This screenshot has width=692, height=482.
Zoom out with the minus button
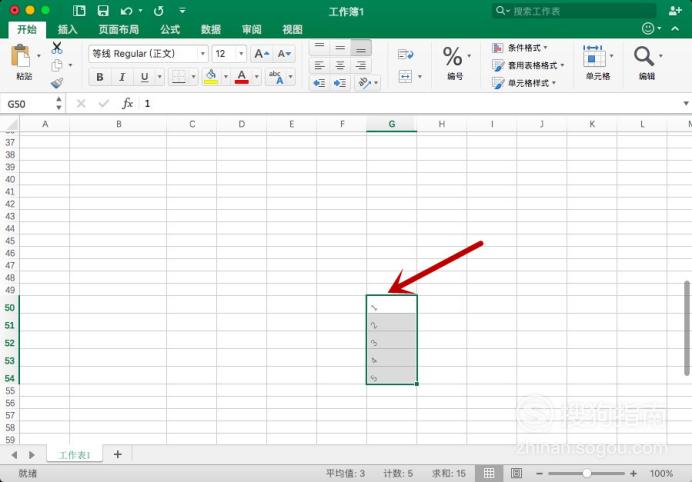[x=539, y=474]
